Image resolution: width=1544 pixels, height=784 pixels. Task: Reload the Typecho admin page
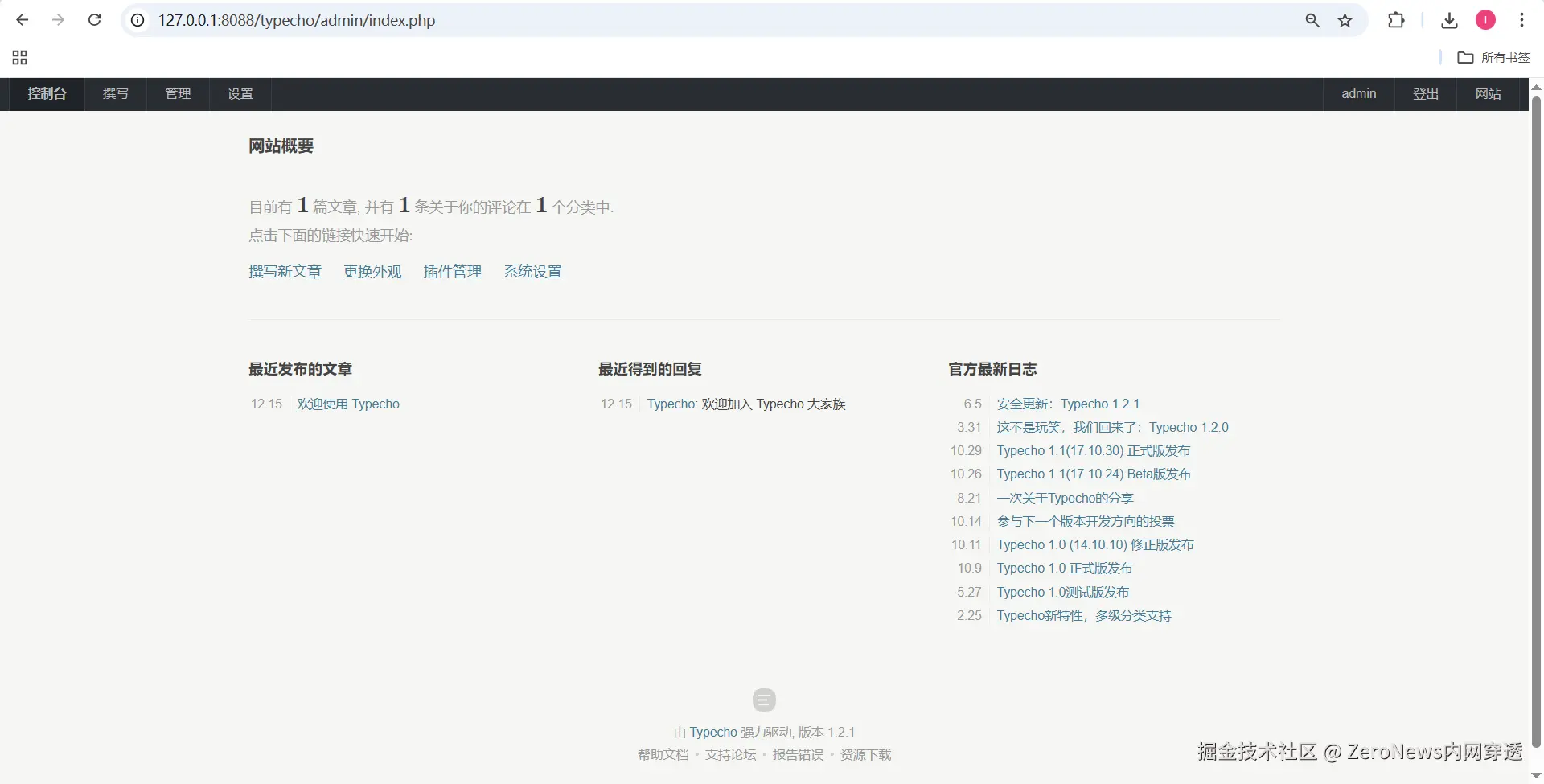coord(94,20)
